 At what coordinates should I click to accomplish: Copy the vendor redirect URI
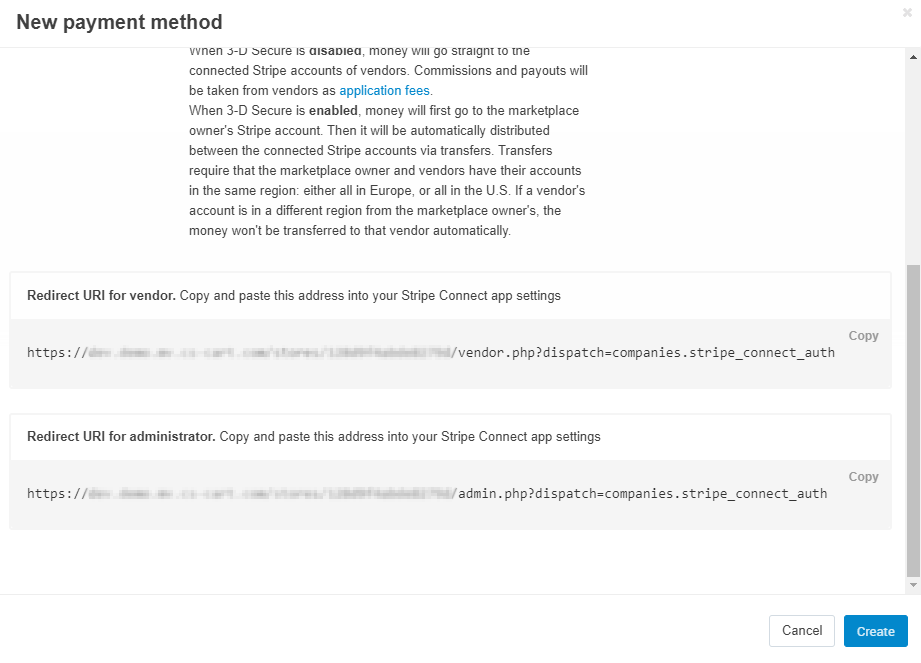[x=863, y=335]
